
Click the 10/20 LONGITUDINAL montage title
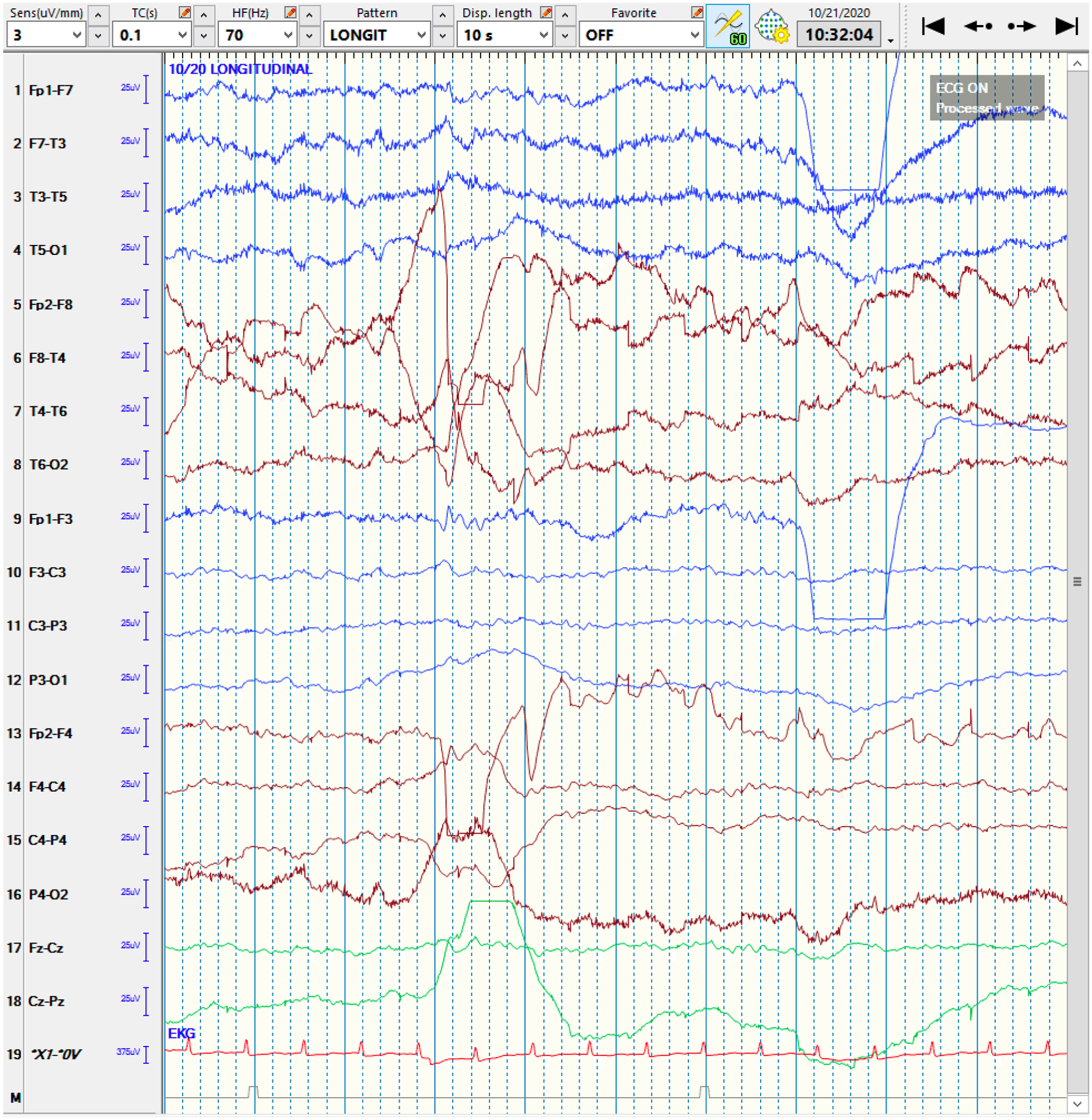pyautogui.click(x=240, y=69)
